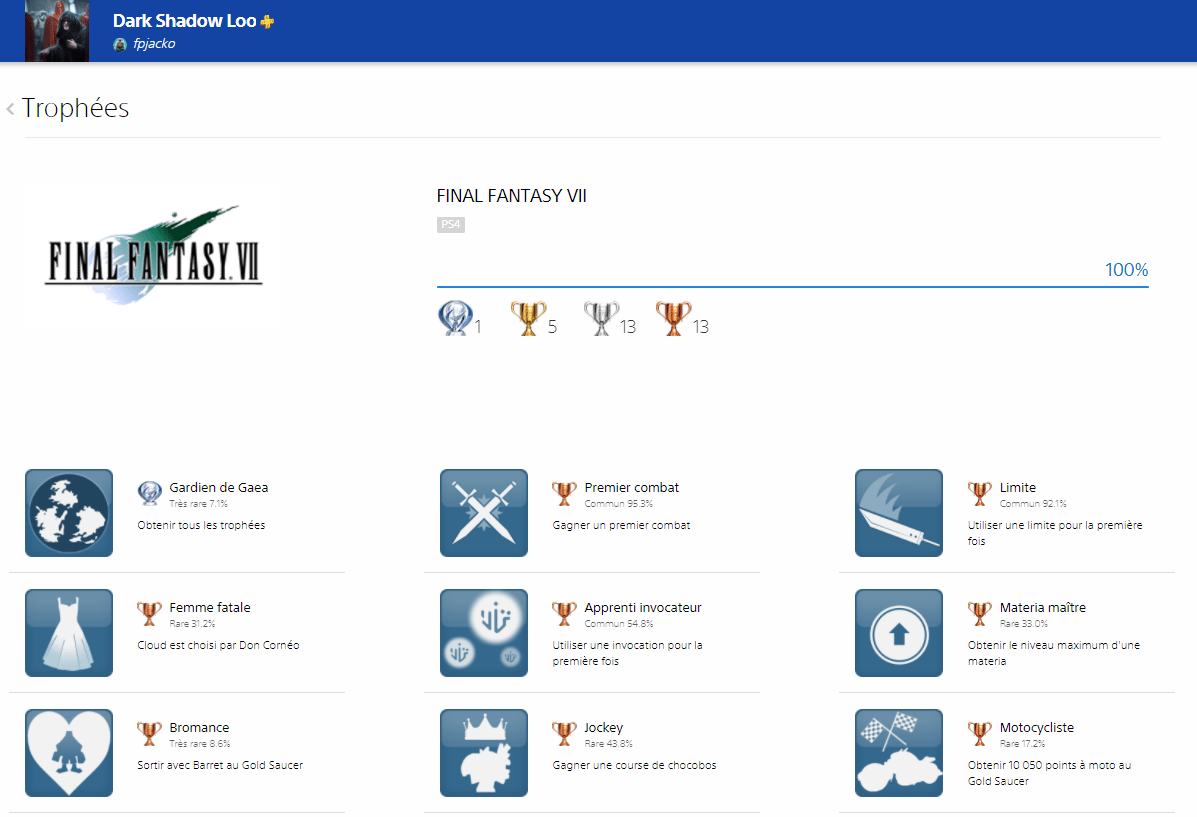
Task: Click the gold trophy count icon
Action: (528, 318)
